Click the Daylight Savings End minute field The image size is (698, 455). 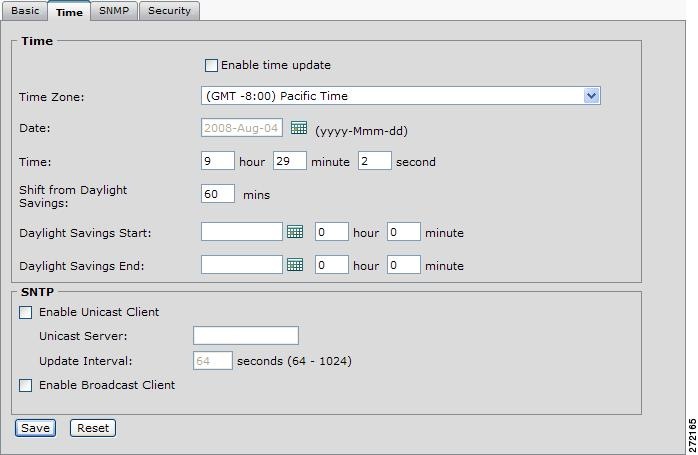click(x=404, y=264)
